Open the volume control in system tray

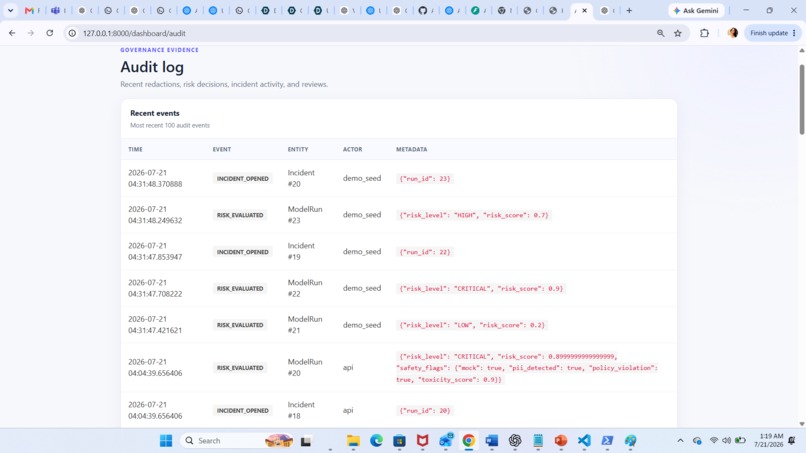[726, 441]
